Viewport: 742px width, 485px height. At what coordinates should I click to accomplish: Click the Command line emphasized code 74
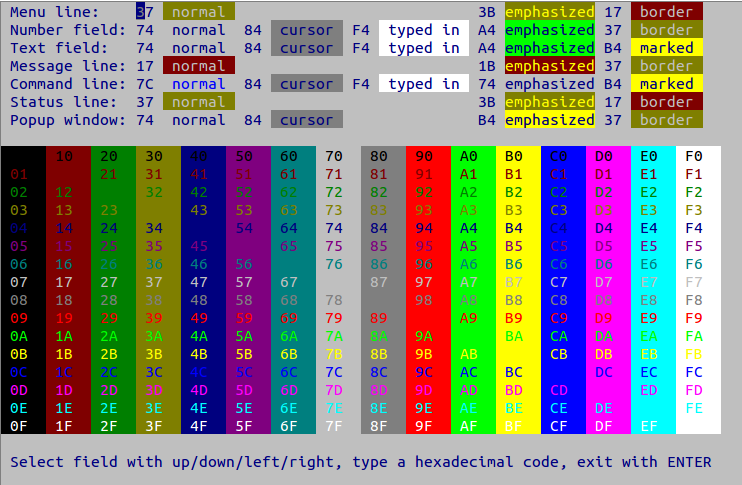tap(487, 84)
